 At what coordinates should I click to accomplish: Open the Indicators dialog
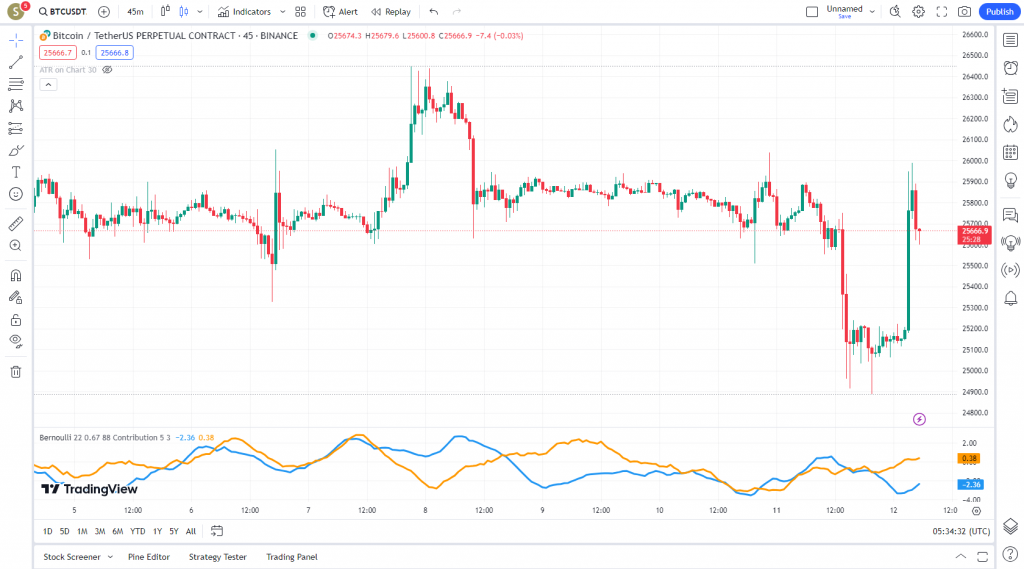point(244,12)
